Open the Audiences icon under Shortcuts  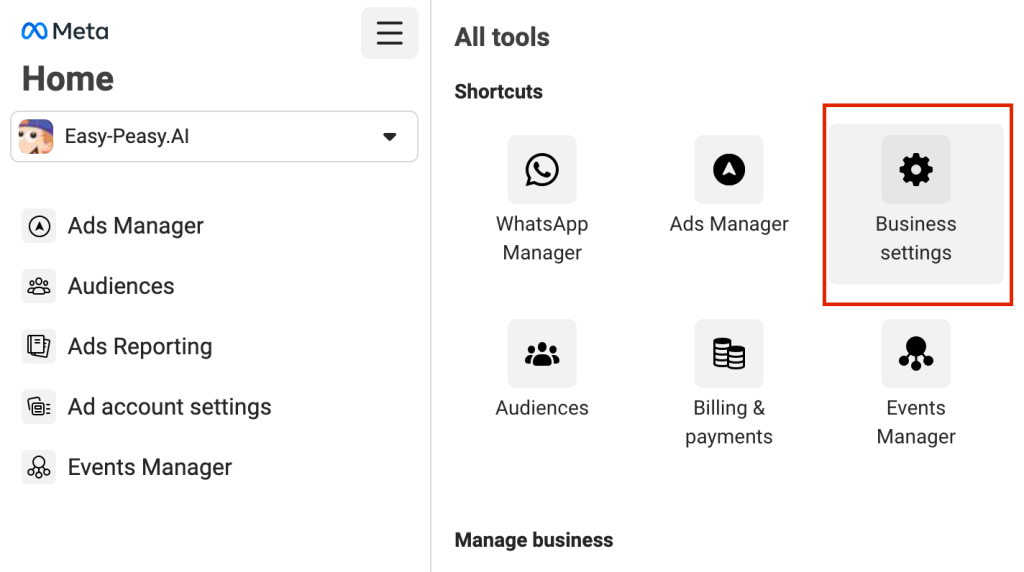point(542,353)
